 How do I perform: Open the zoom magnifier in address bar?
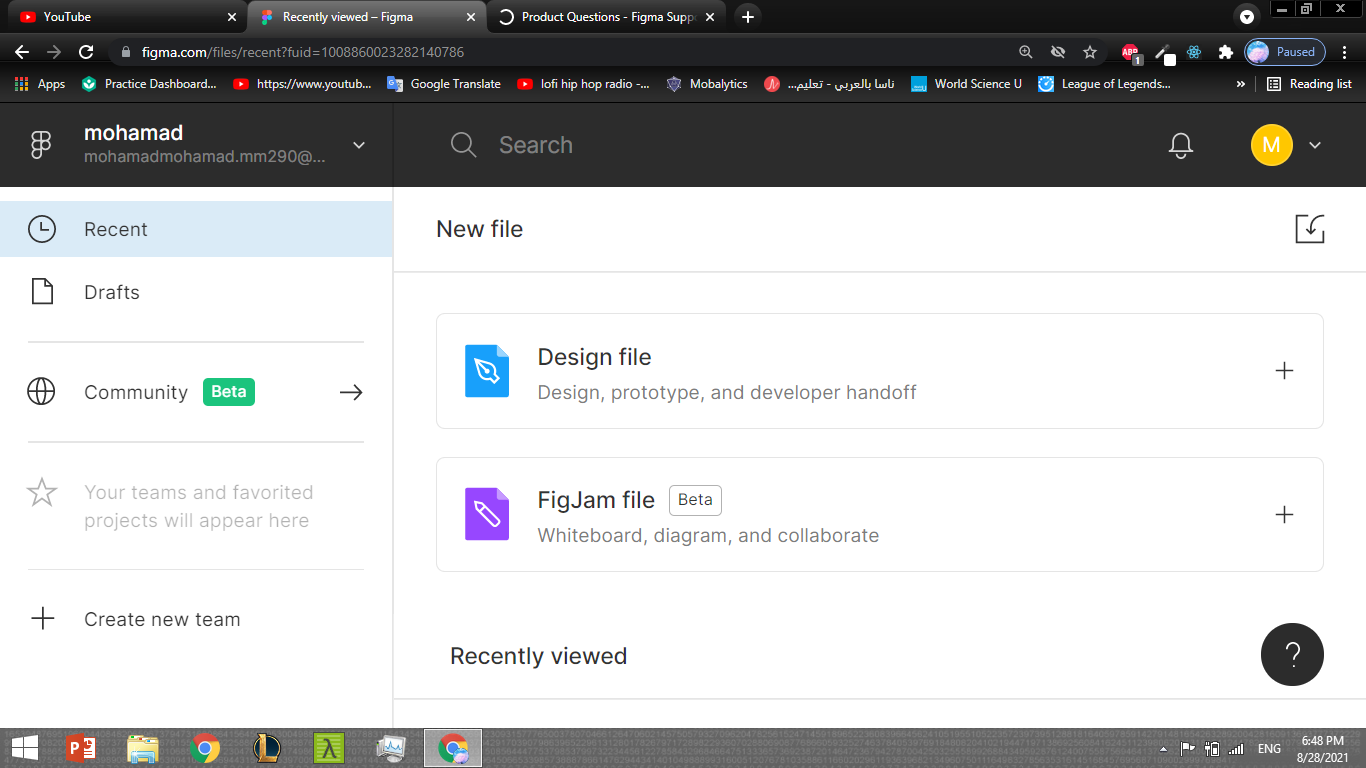pyautogui.click(x=1025, y=52)
